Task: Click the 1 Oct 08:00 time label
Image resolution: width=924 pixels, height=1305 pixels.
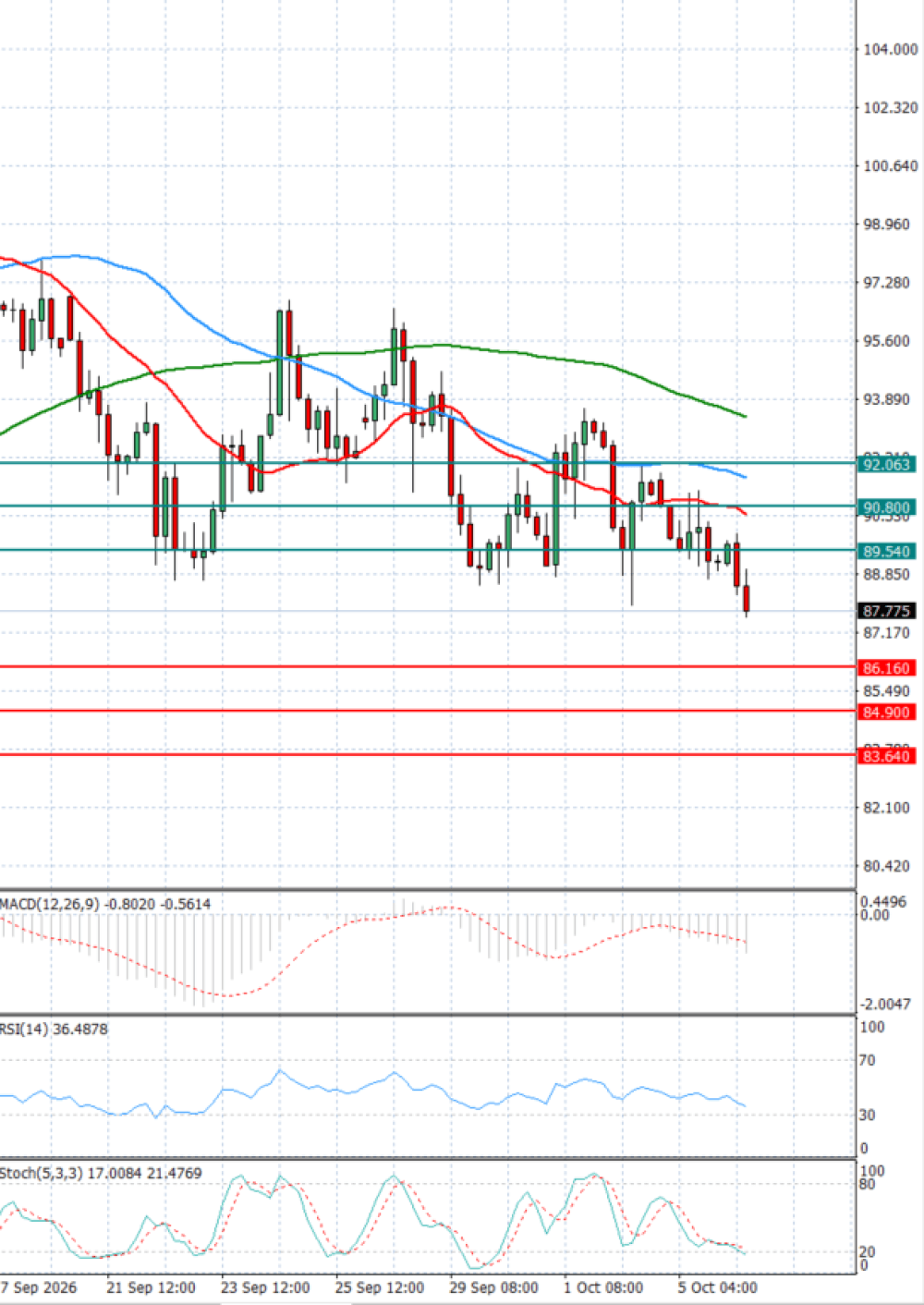Action: (603, 1287)
